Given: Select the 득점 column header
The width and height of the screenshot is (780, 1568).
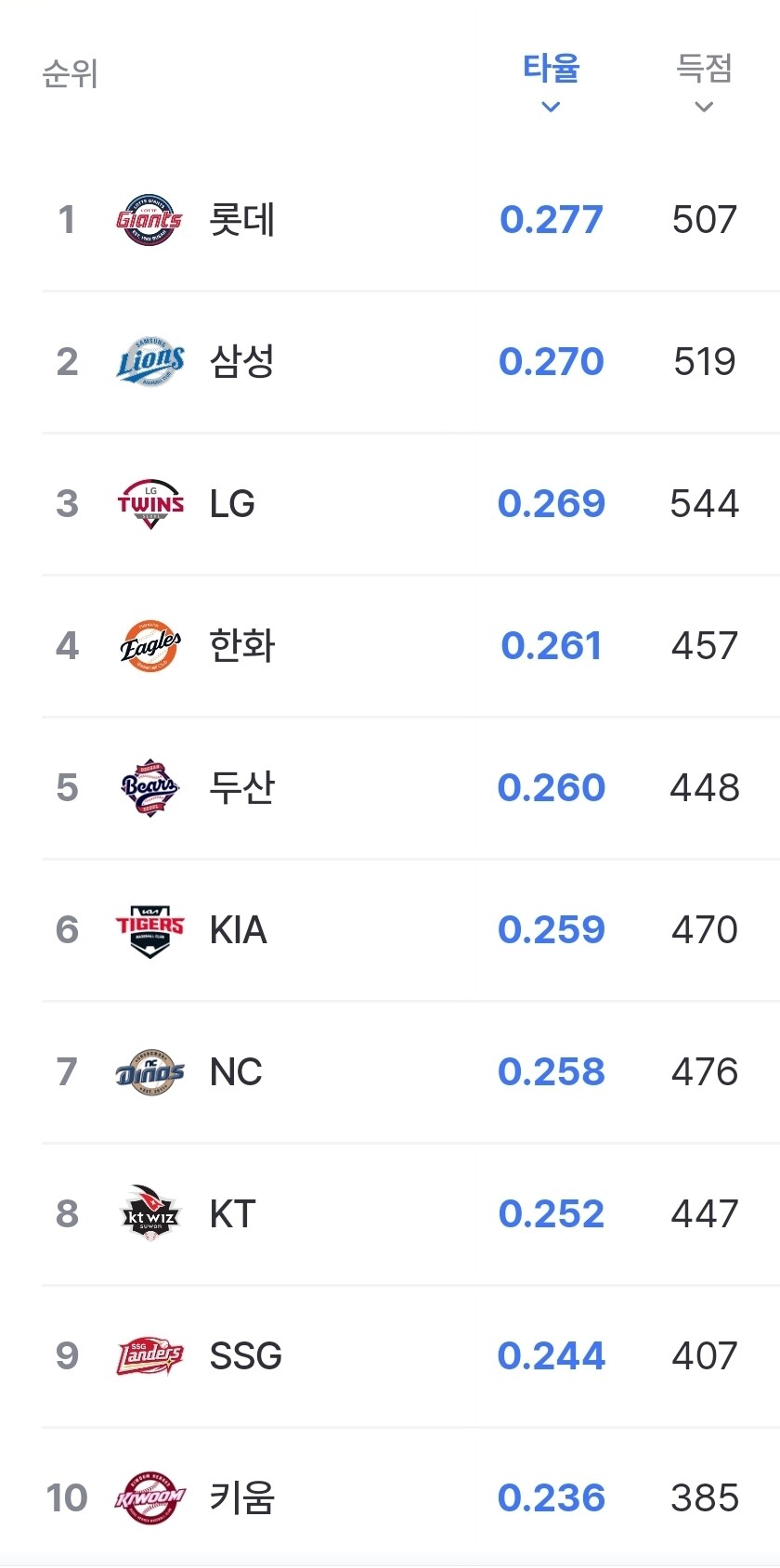Looking at the screenshot, I should click(x=704, y=68).
